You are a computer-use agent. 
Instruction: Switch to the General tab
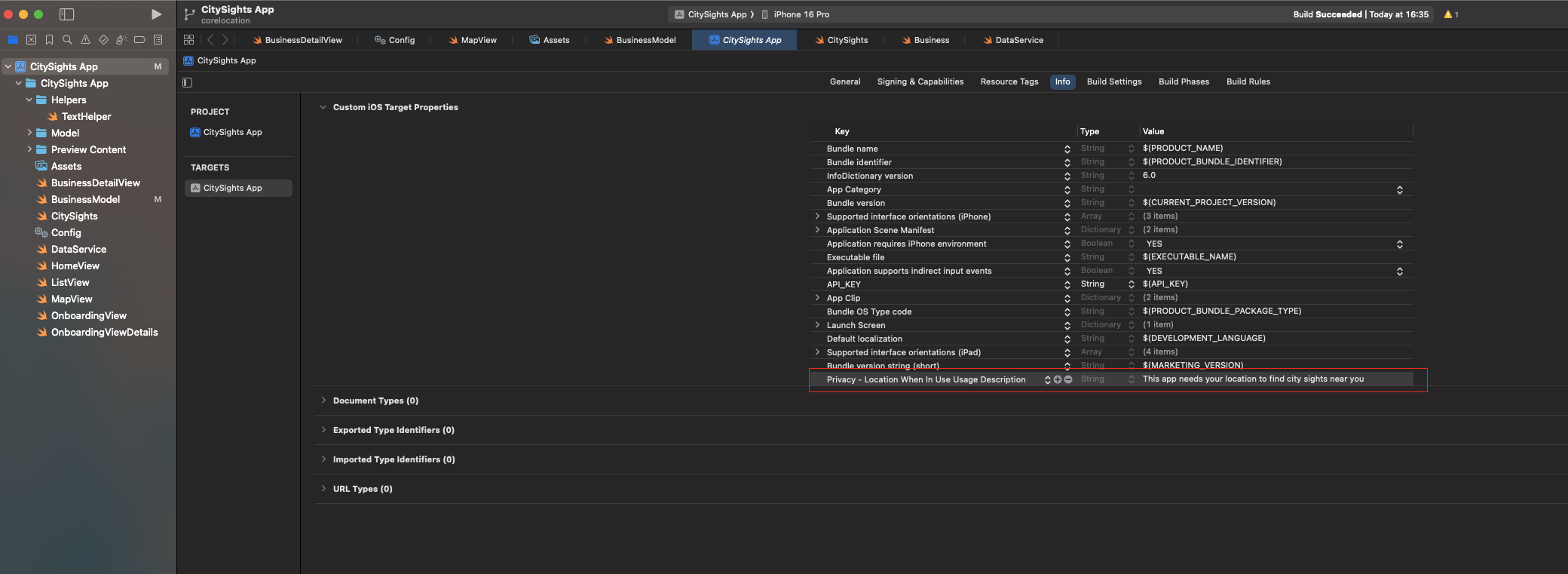[x=845, y=81]
